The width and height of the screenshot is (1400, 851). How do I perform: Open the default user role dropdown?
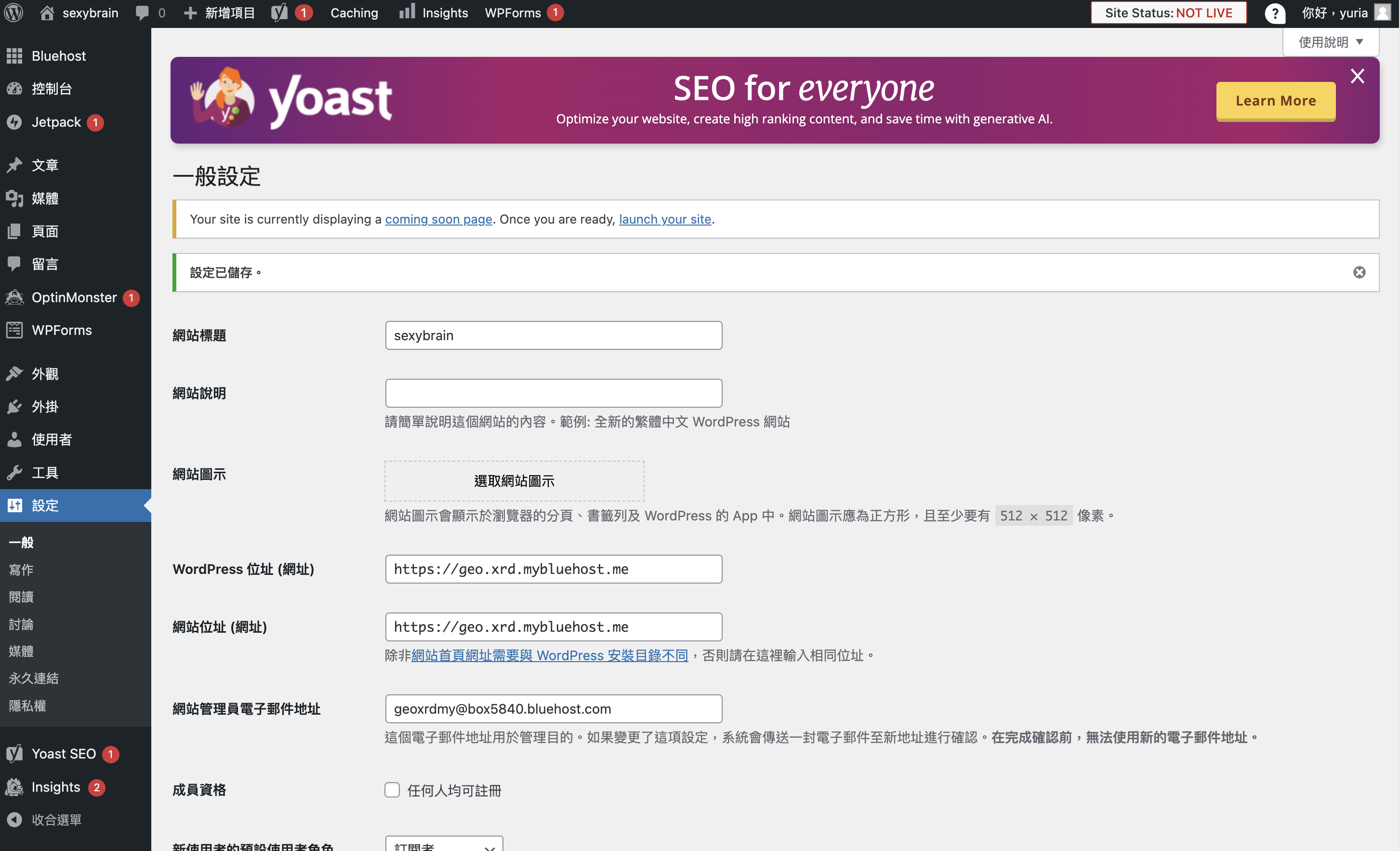click(444, 844)
